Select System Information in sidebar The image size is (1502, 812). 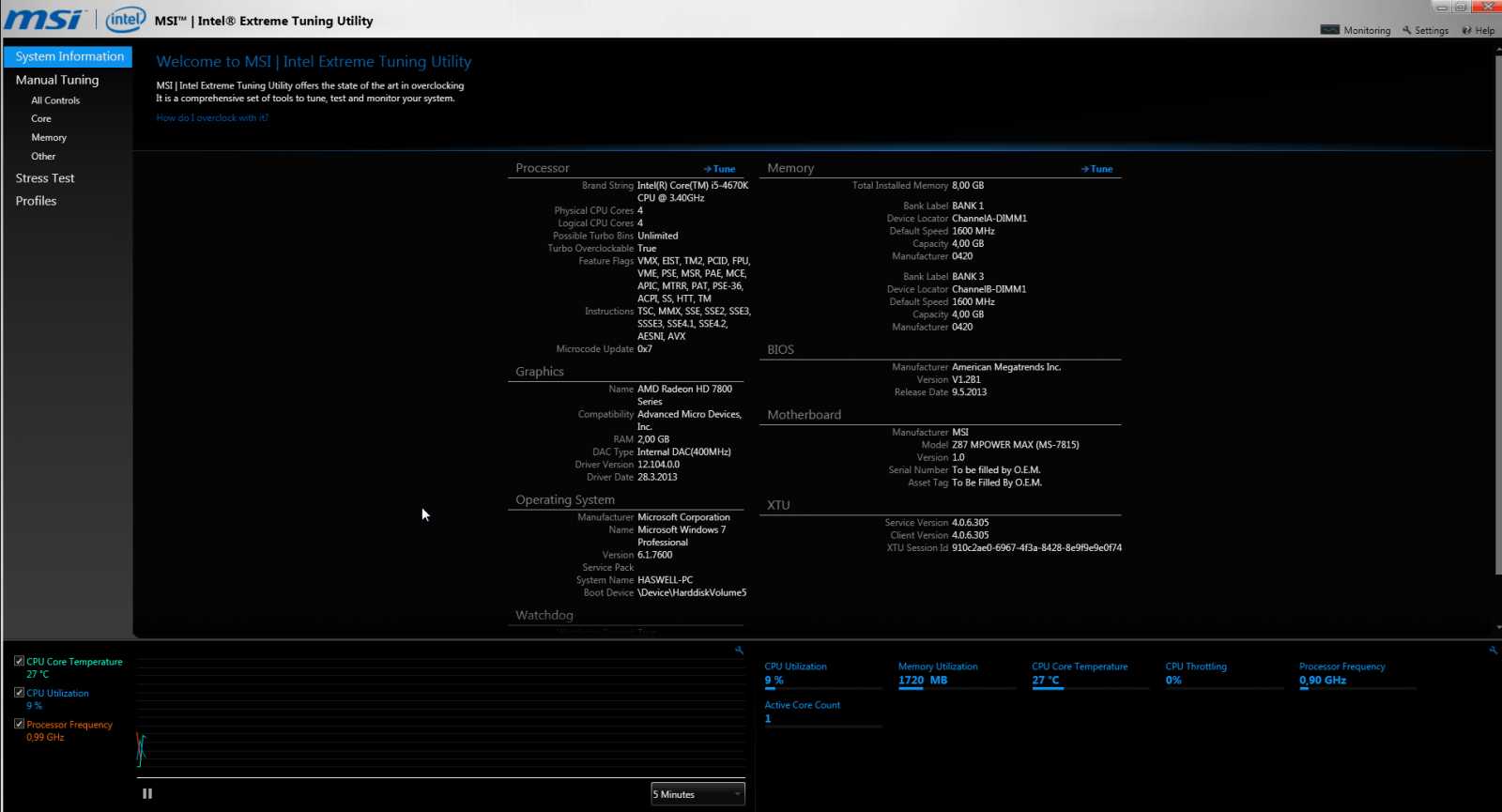[x=69, y=56]
